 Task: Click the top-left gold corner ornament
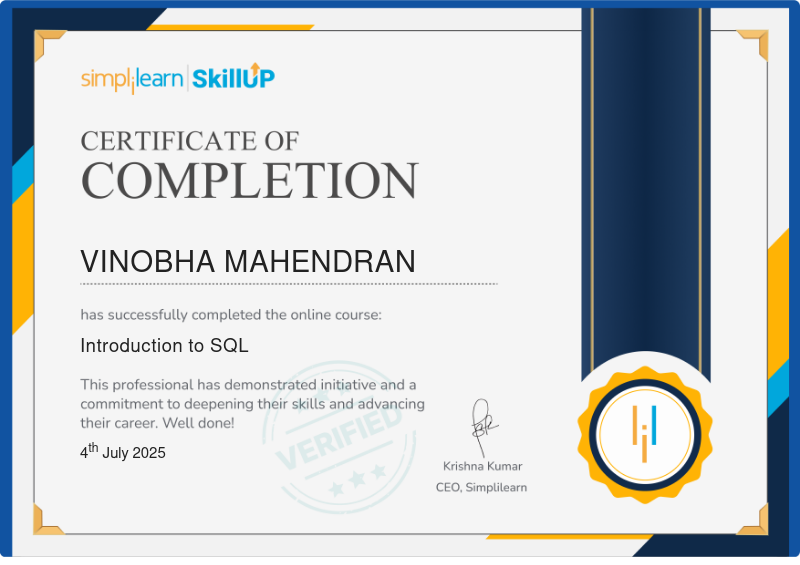(x=47, y=44)
